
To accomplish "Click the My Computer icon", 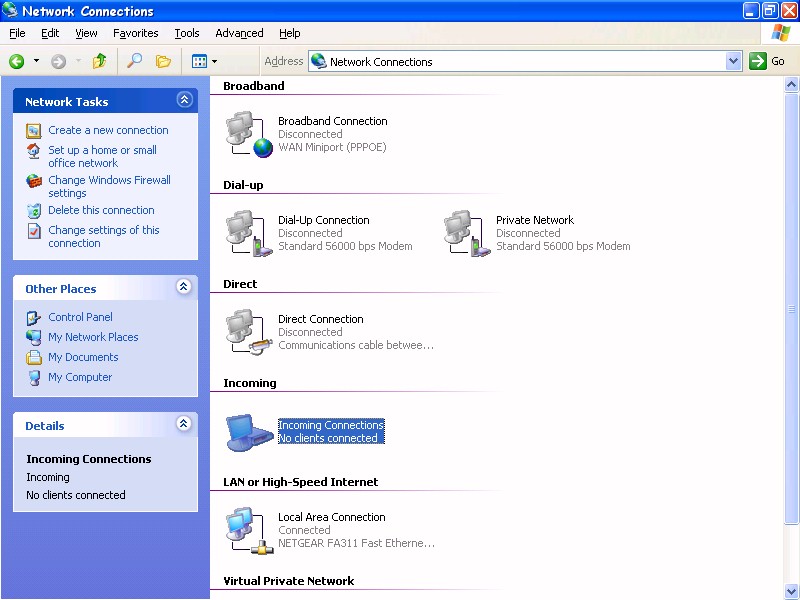I will (34, 378).
